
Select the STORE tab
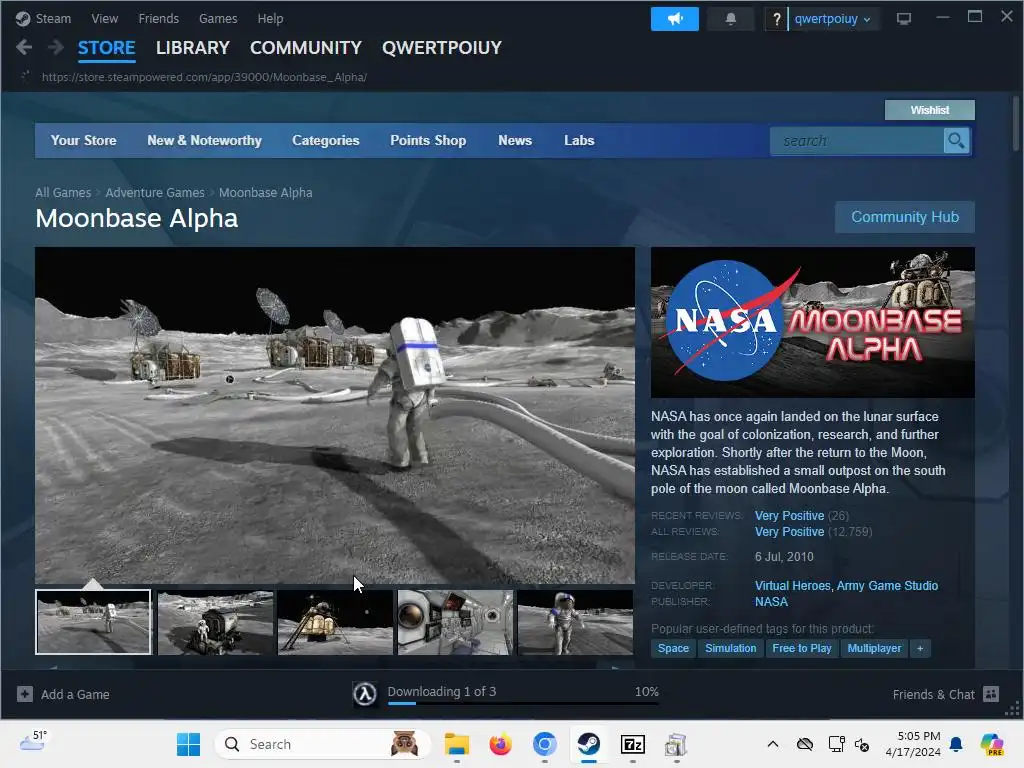106,48
